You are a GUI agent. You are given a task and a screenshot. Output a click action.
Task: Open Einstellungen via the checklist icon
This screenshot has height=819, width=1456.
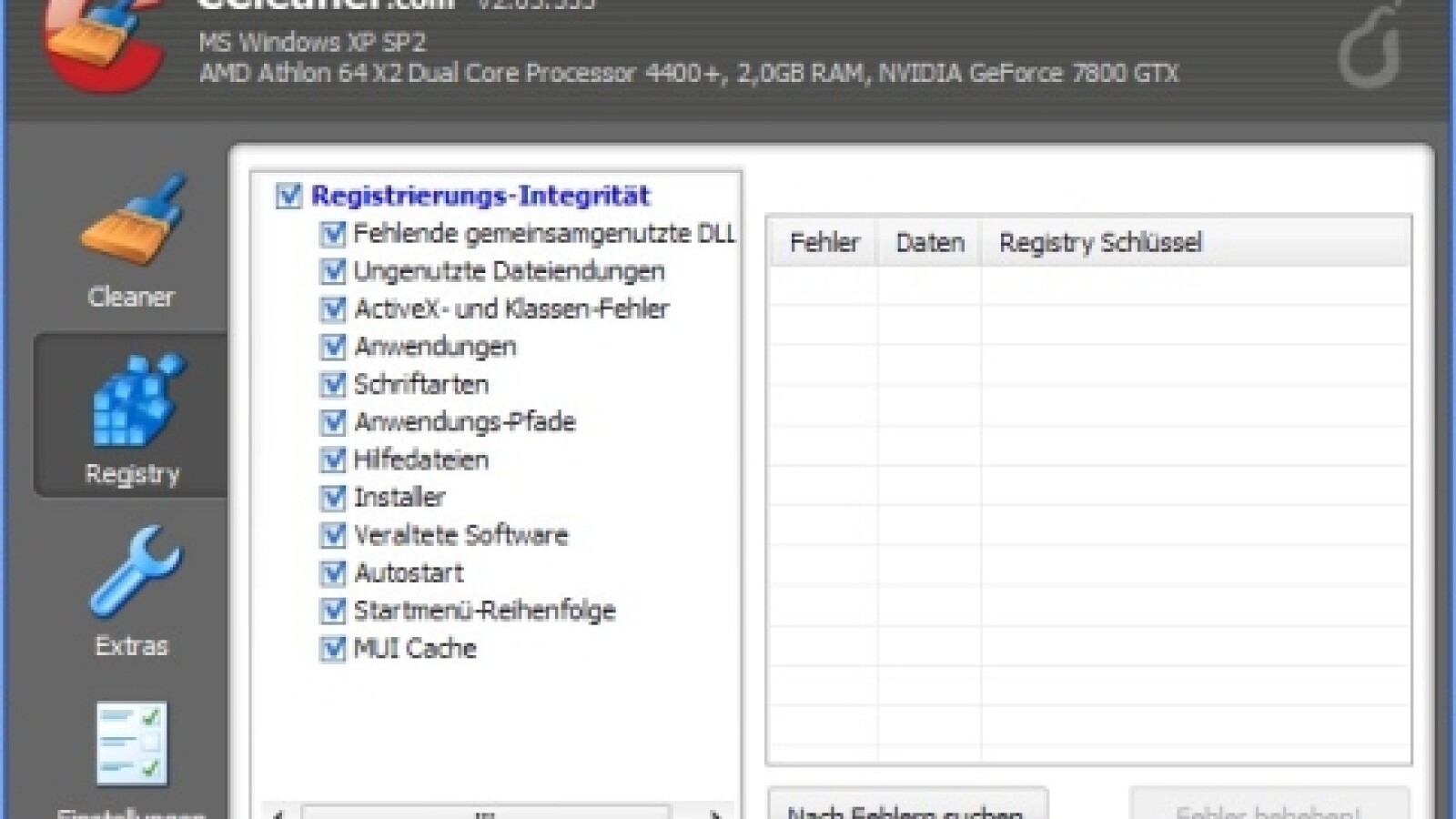[x=132, y=748]
